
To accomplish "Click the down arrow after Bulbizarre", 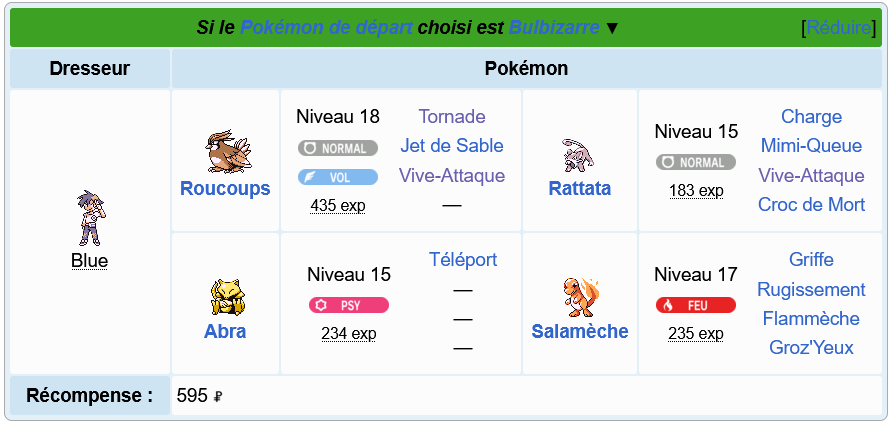I will (612, 27).
